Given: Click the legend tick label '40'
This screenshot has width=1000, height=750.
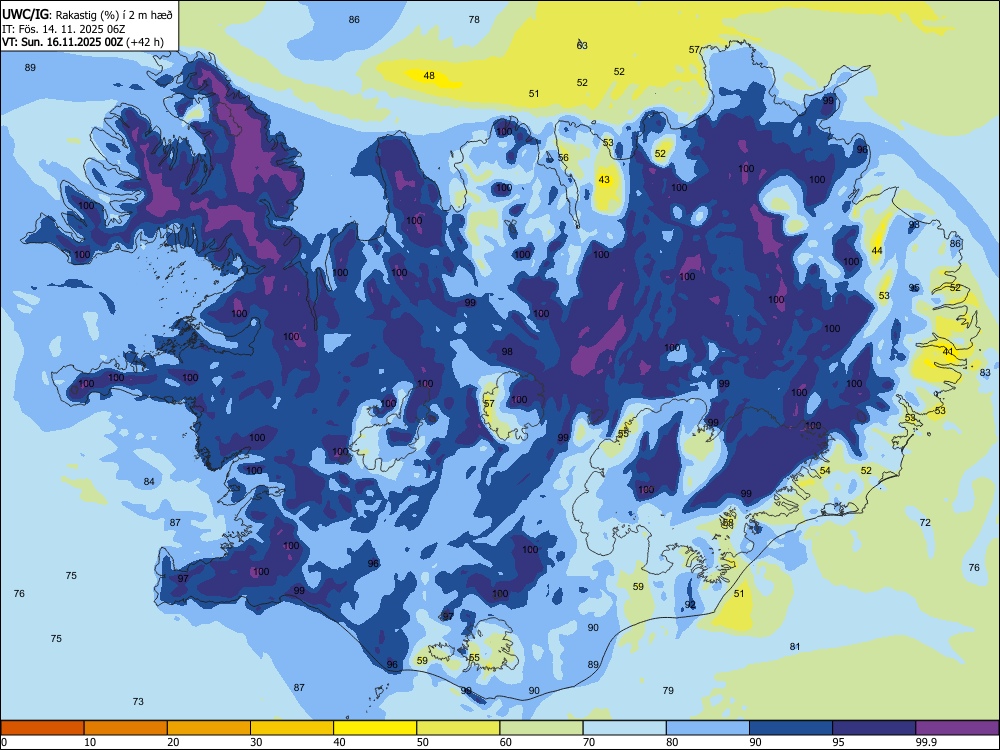Looking at the screenshot, I should 339,742.
